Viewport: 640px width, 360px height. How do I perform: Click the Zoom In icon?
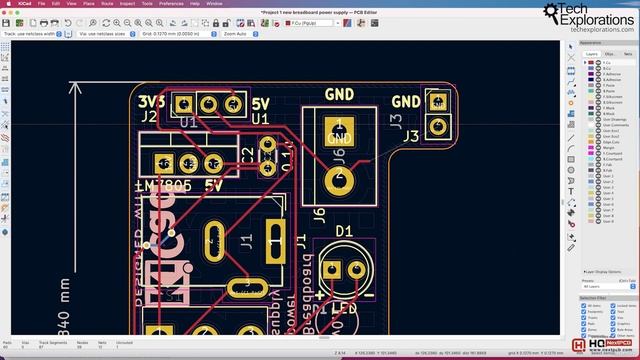117,23
